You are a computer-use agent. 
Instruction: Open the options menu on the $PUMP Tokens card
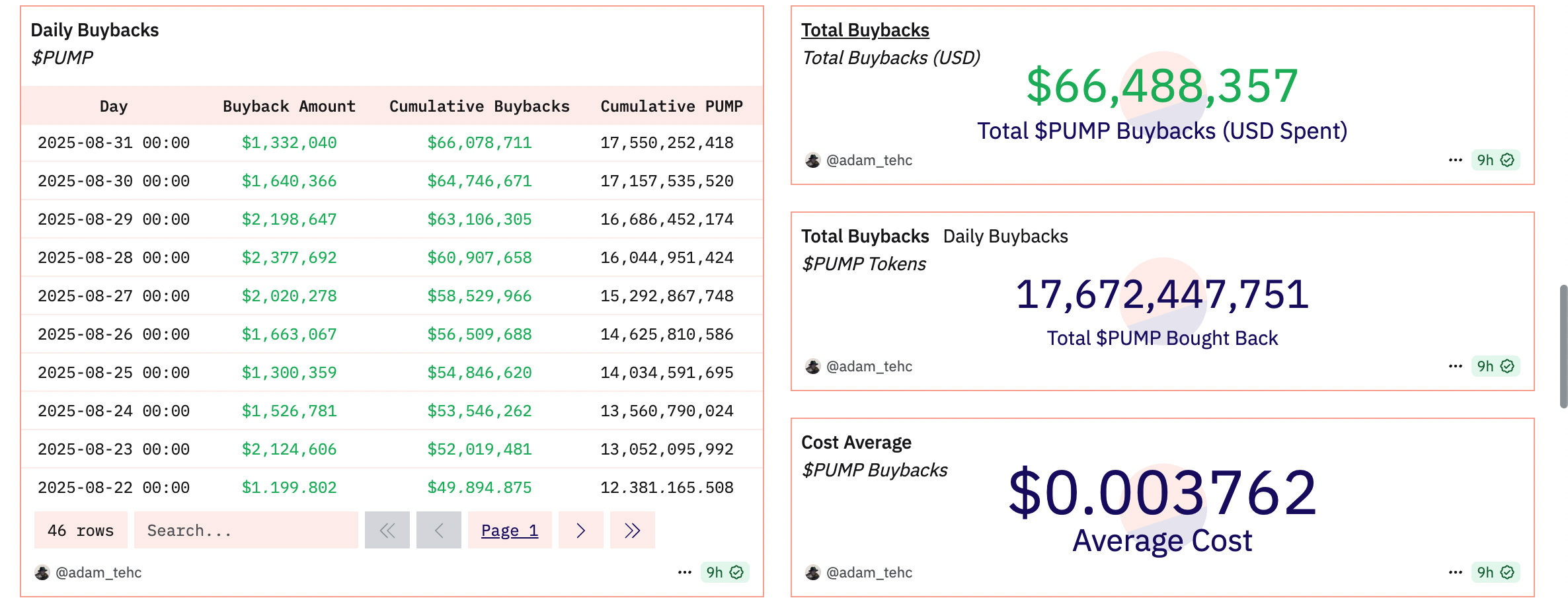(1454, 365)
